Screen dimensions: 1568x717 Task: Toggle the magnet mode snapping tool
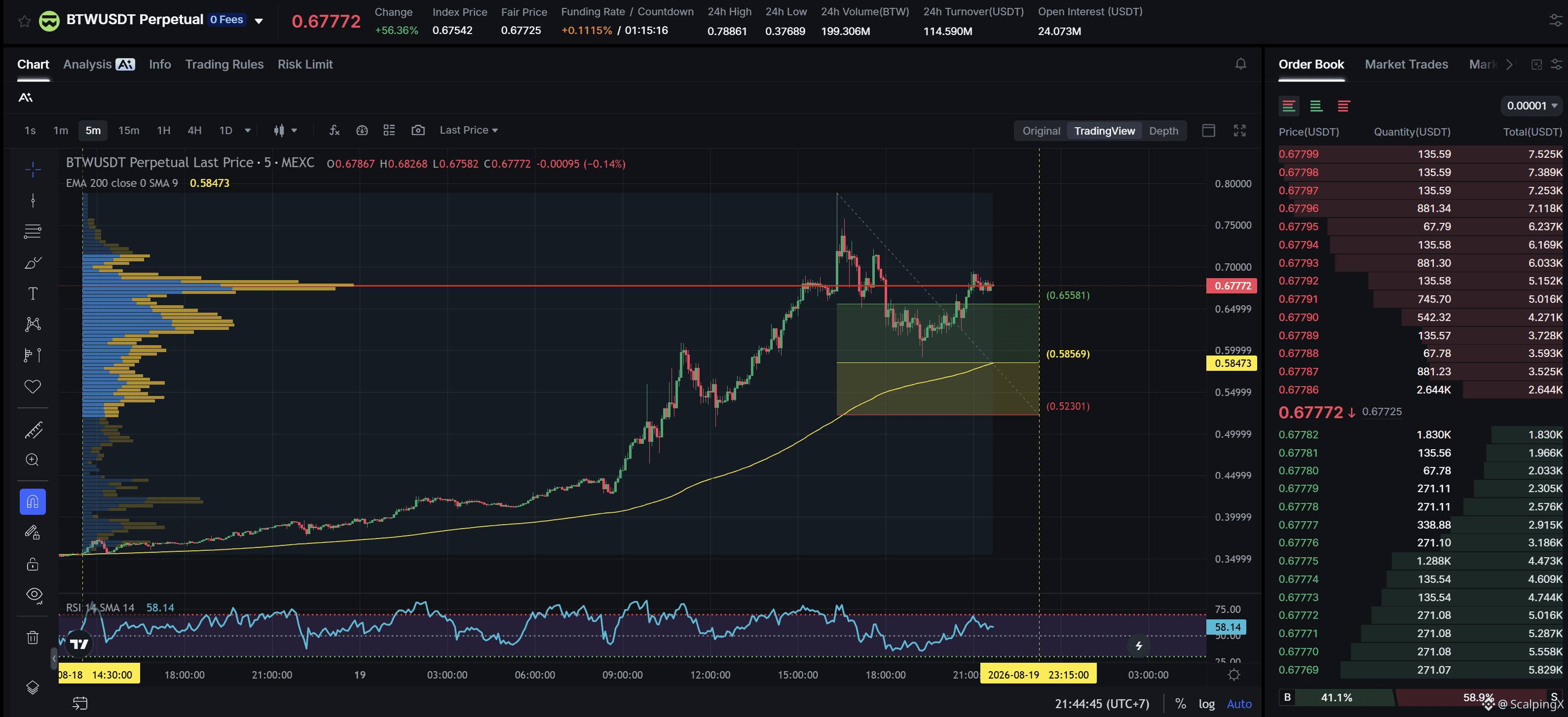pyautogui.click(x=33, y=502)
